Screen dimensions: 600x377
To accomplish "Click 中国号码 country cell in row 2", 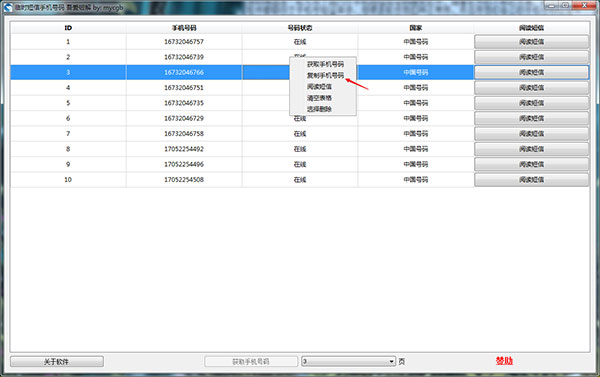I will tap(416, 57).
